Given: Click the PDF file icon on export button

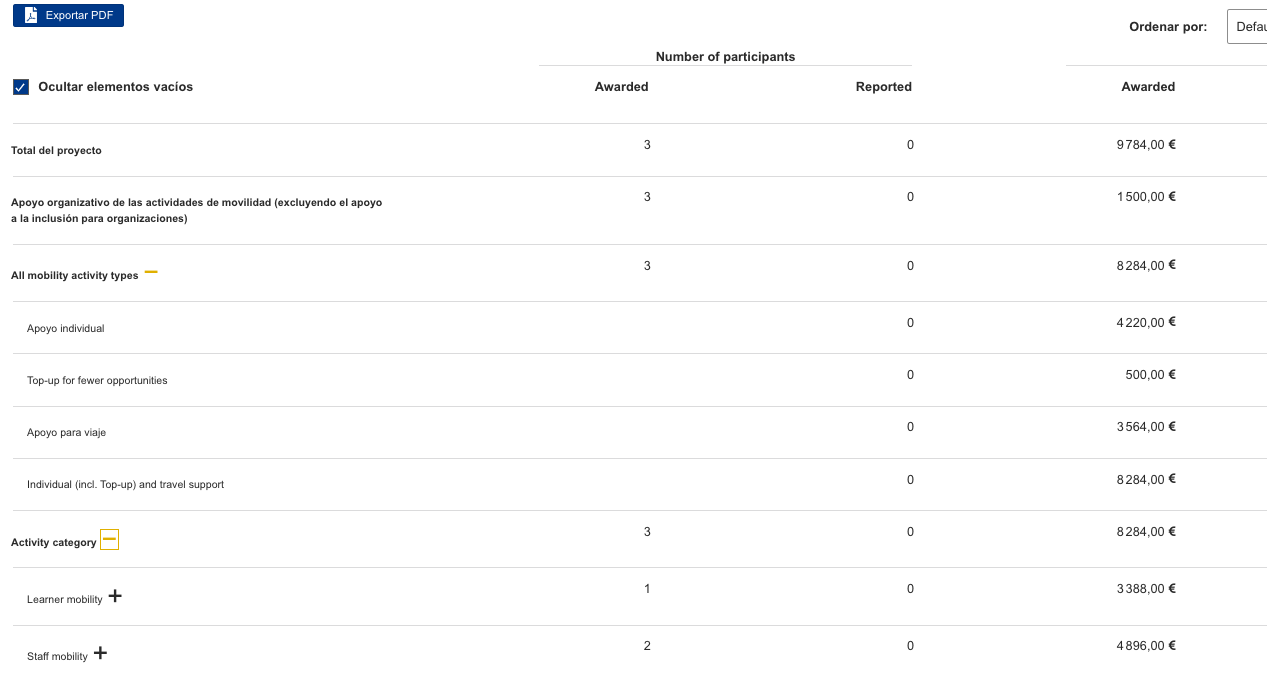Looking at the screenshot, I should click(31, 16).
